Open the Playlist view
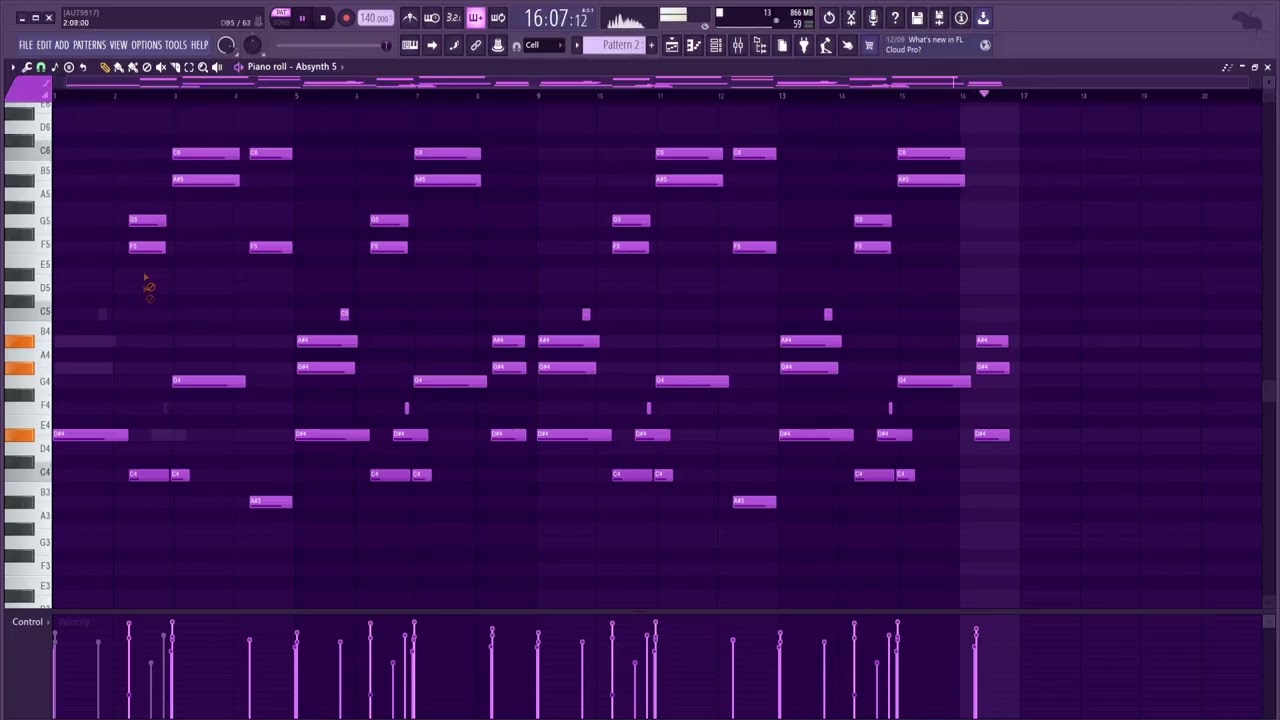Viewport: 1280px width, 720px height. (672, 45)
